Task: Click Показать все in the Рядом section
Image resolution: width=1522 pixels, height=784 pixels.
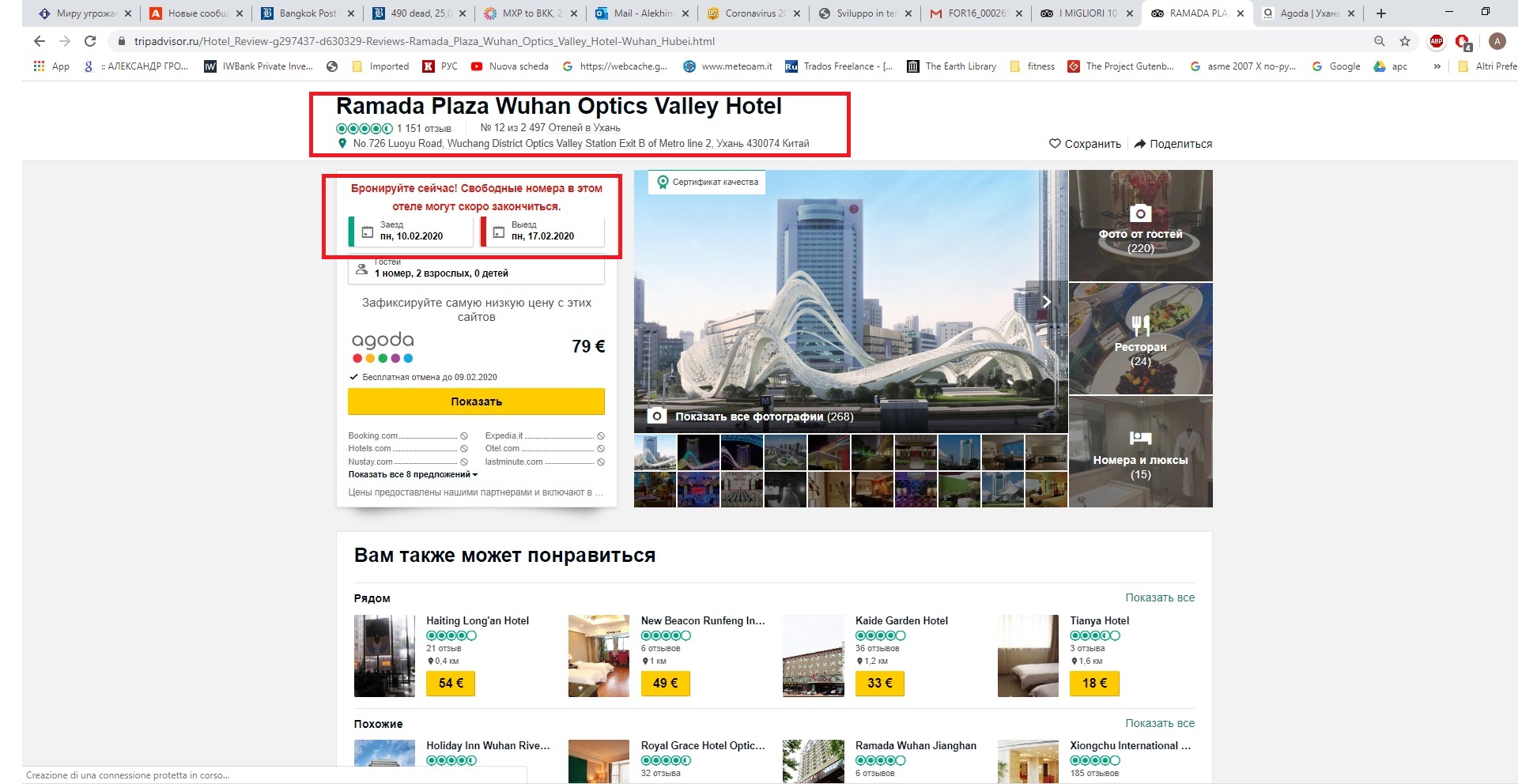Action: [x=1160, y=597]
